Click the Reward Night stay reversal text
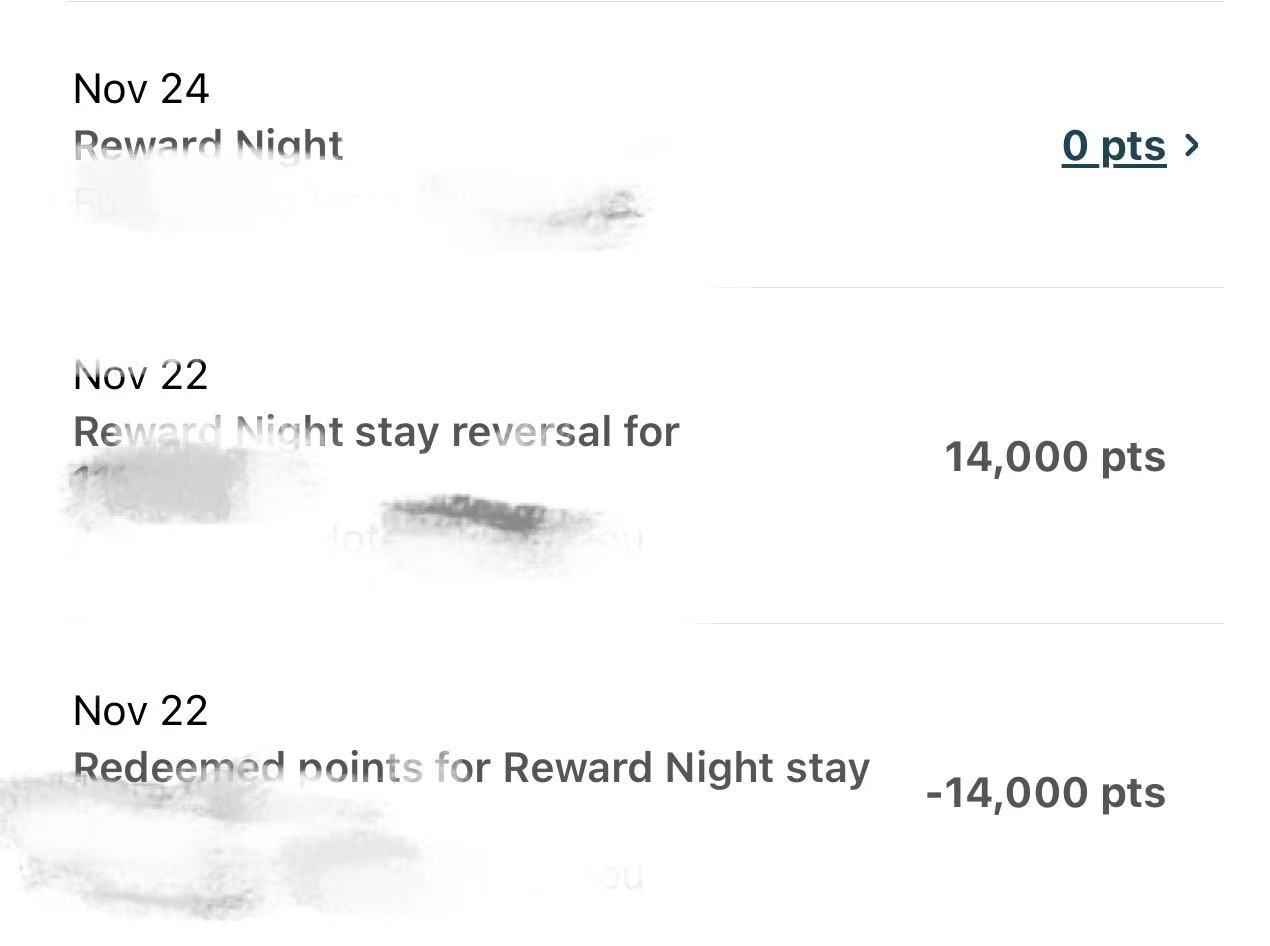 pyautogui.click(x=376, y=432)
